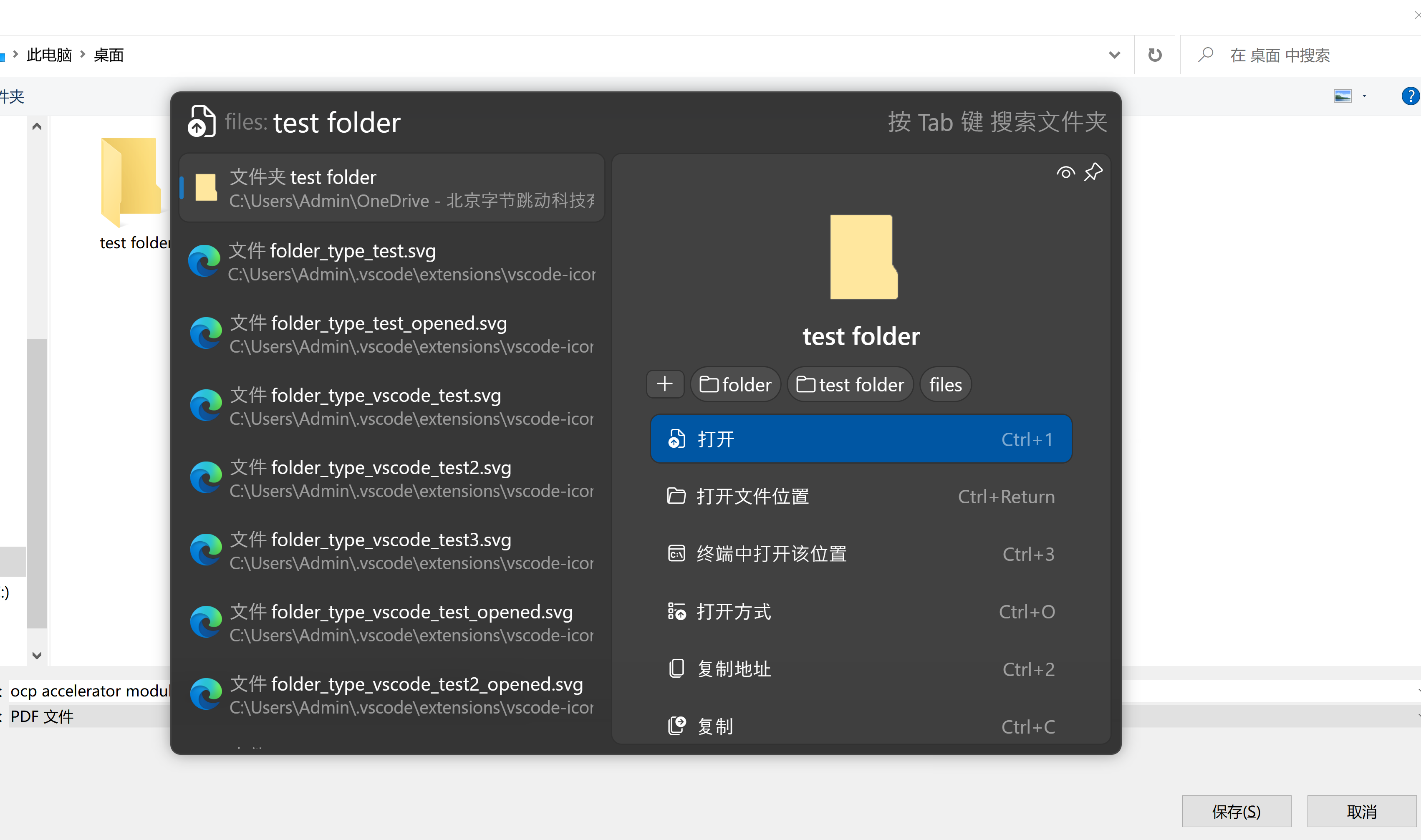Select the 'test folder' tag chip

click(x=850, y=384)
